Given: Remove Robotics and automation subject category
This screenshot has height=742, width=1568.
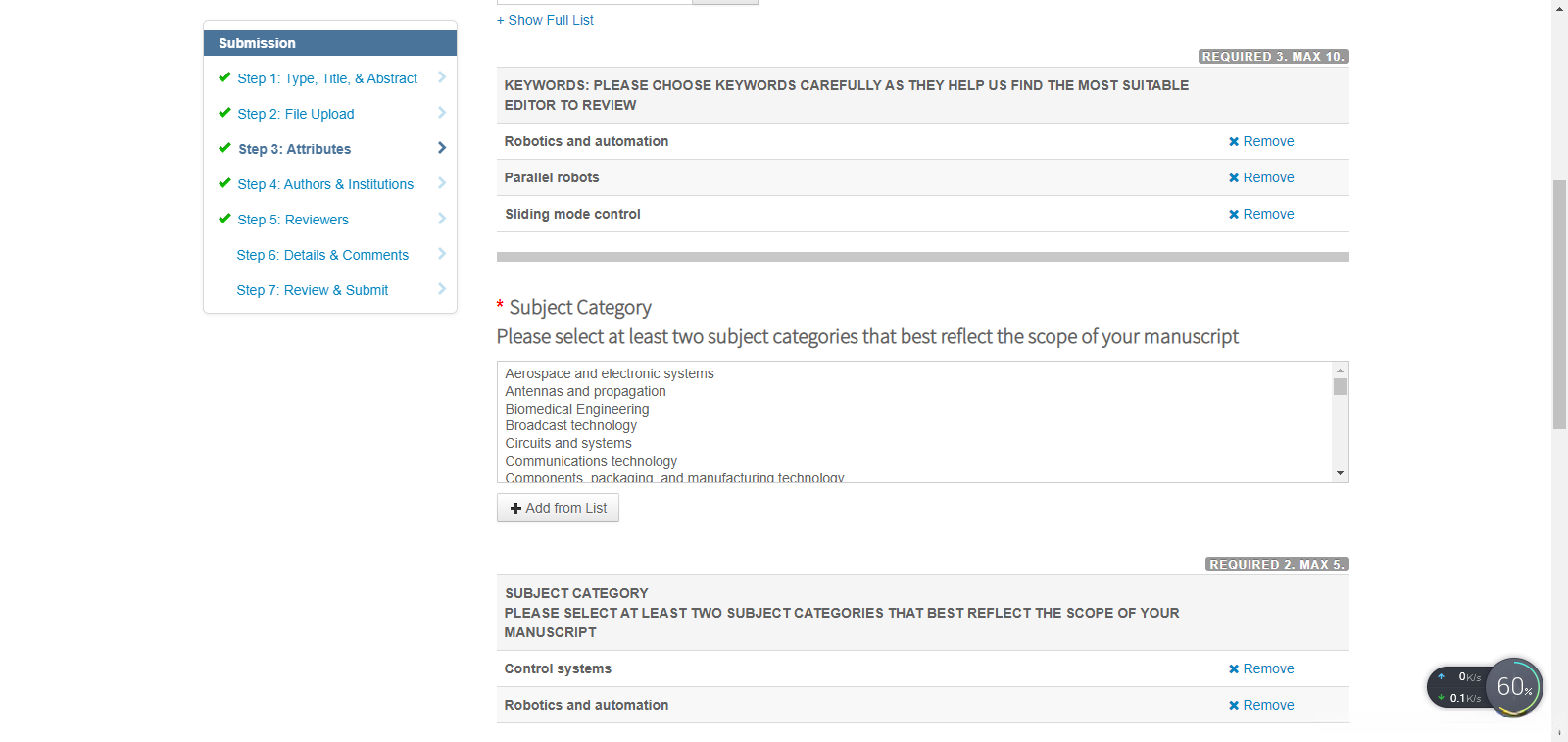Looking at the screenshot, I should (1261, 706).
